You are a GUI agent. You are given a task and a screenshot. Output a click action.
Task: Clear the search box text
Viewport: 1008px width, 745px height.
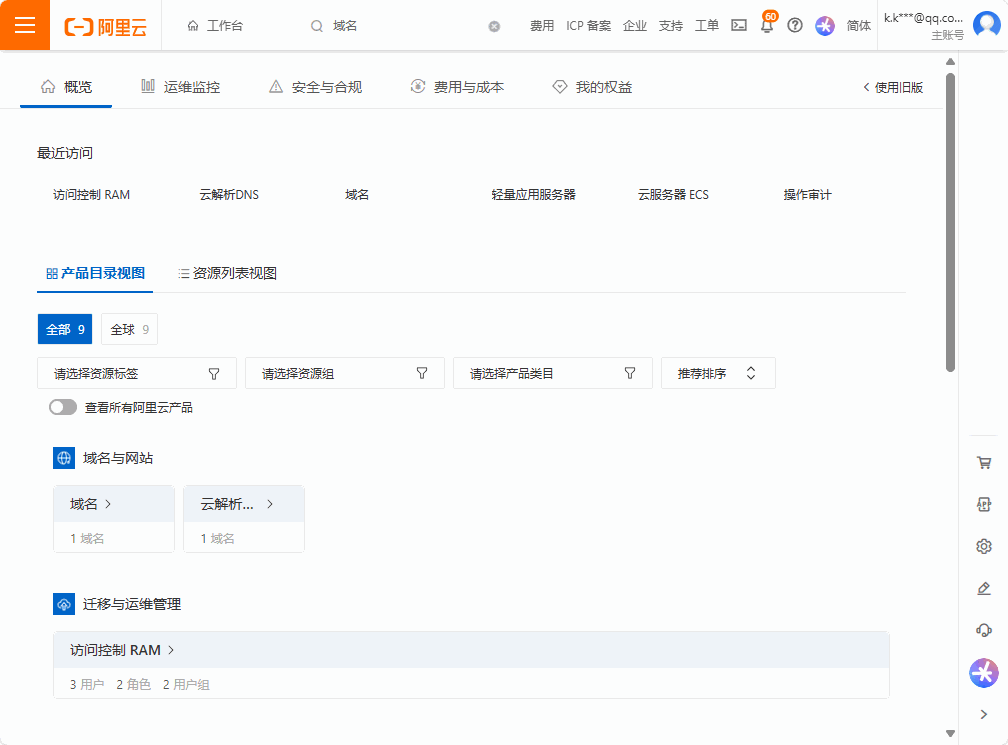click(x=494, y=26)
